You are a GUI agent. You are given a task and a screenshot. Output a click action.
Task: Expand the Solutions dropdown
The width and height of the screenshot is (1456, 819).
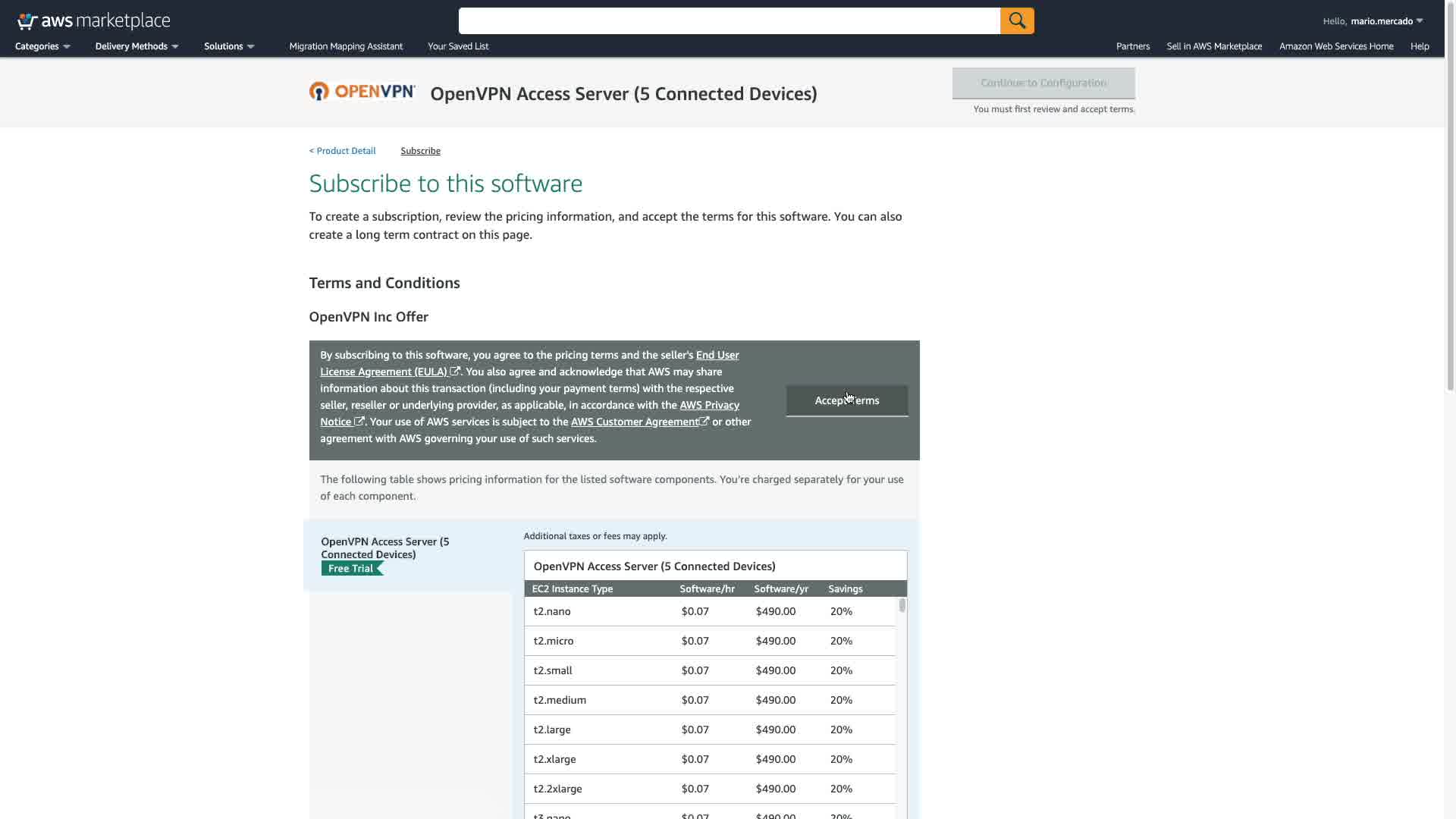(x=228, y=46)
